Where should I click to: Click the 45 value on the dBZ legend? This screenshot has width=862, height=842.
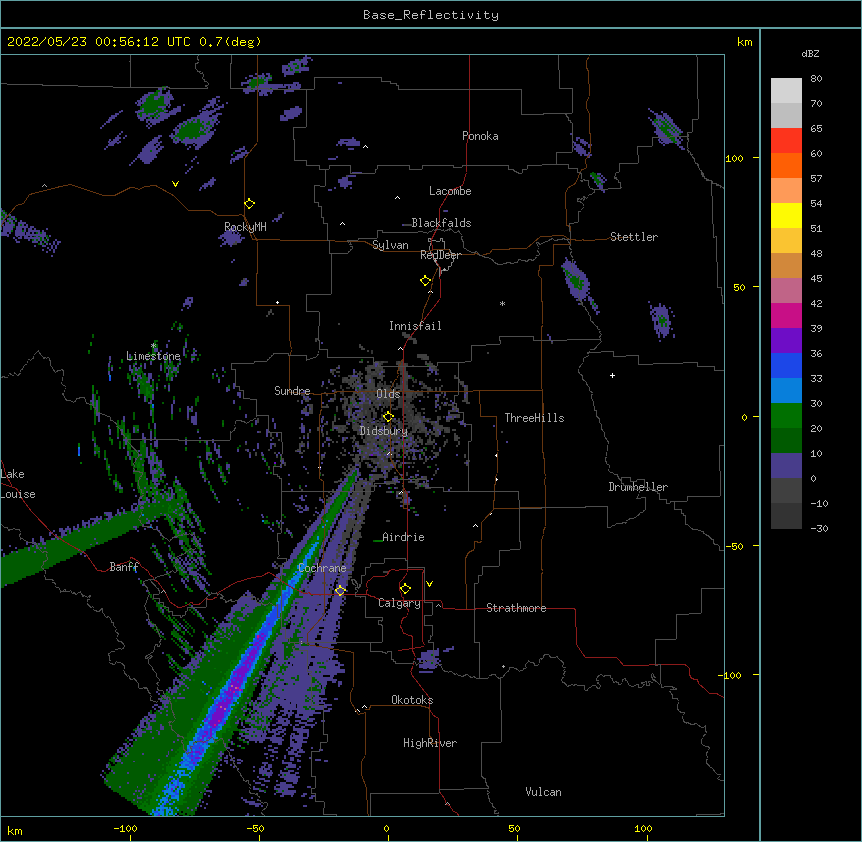click(x=816, y=279)
